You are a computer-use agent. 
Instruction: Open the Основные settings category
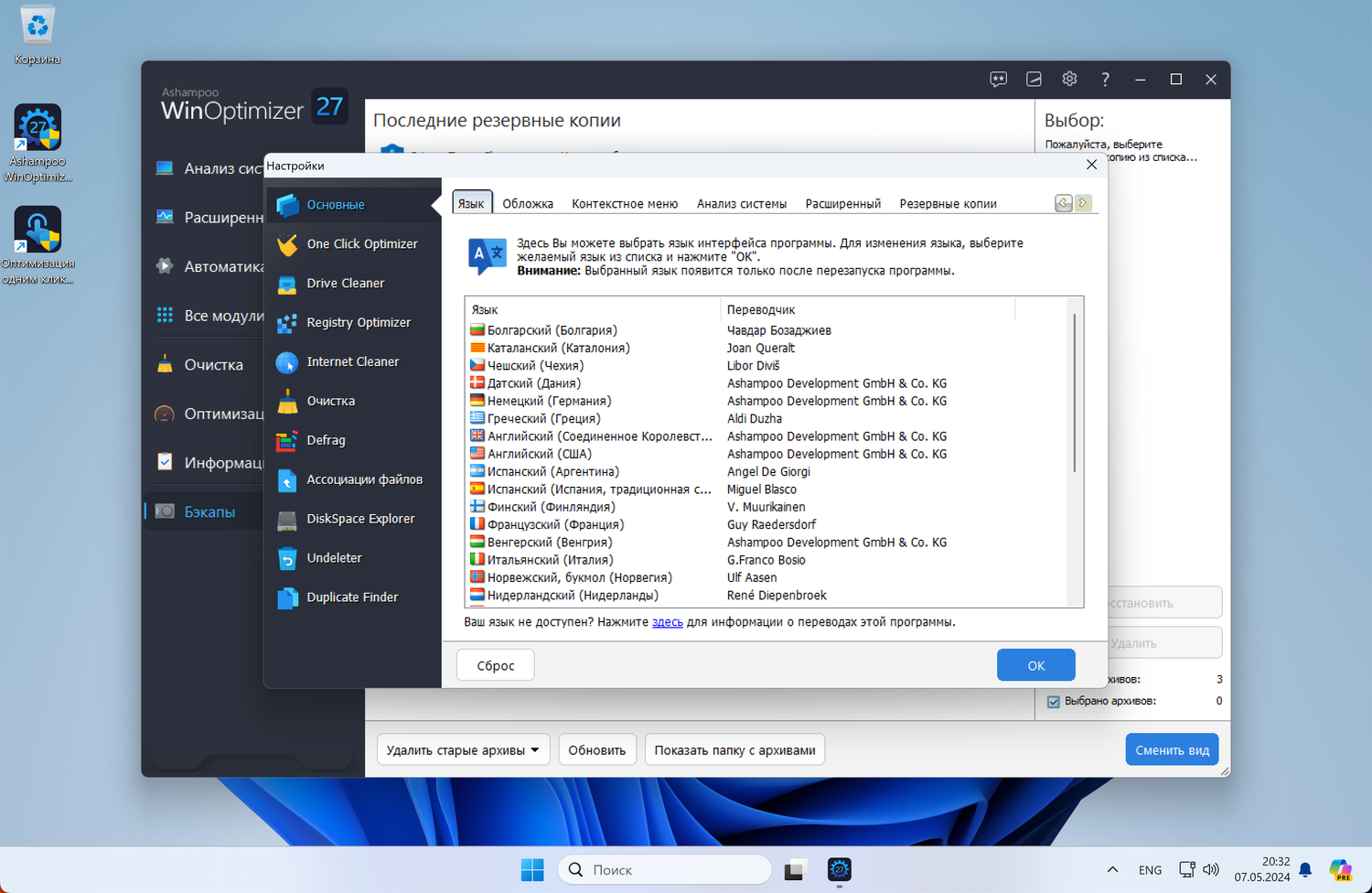click(x=352, y=205)
